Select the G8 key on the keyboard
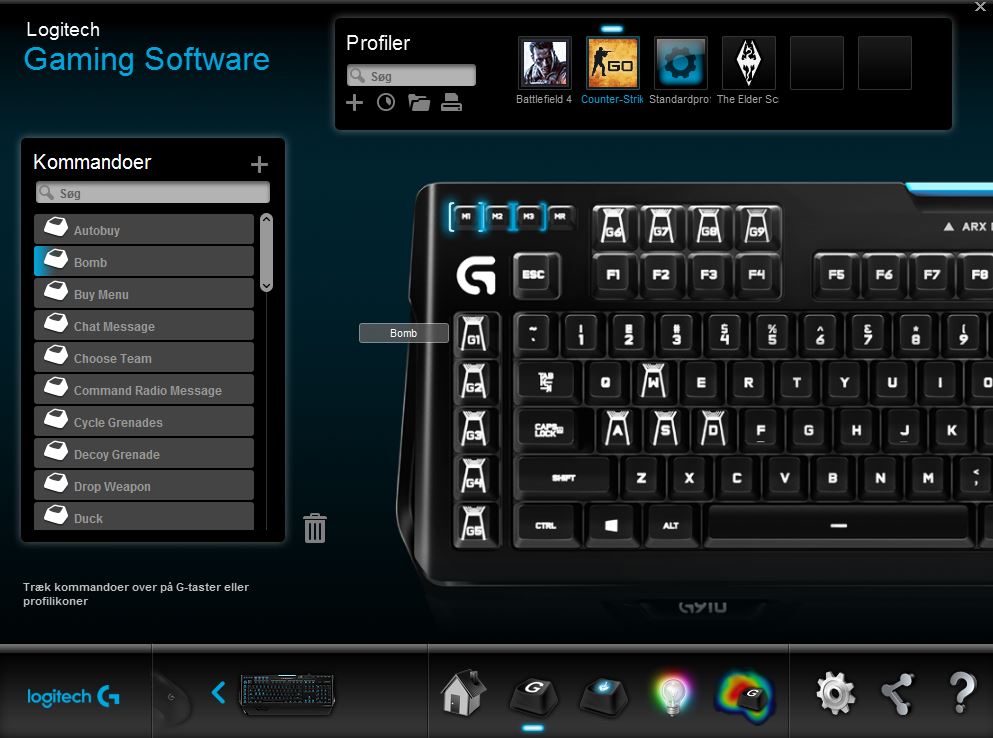993x738 pixels. tap(709, 226)
